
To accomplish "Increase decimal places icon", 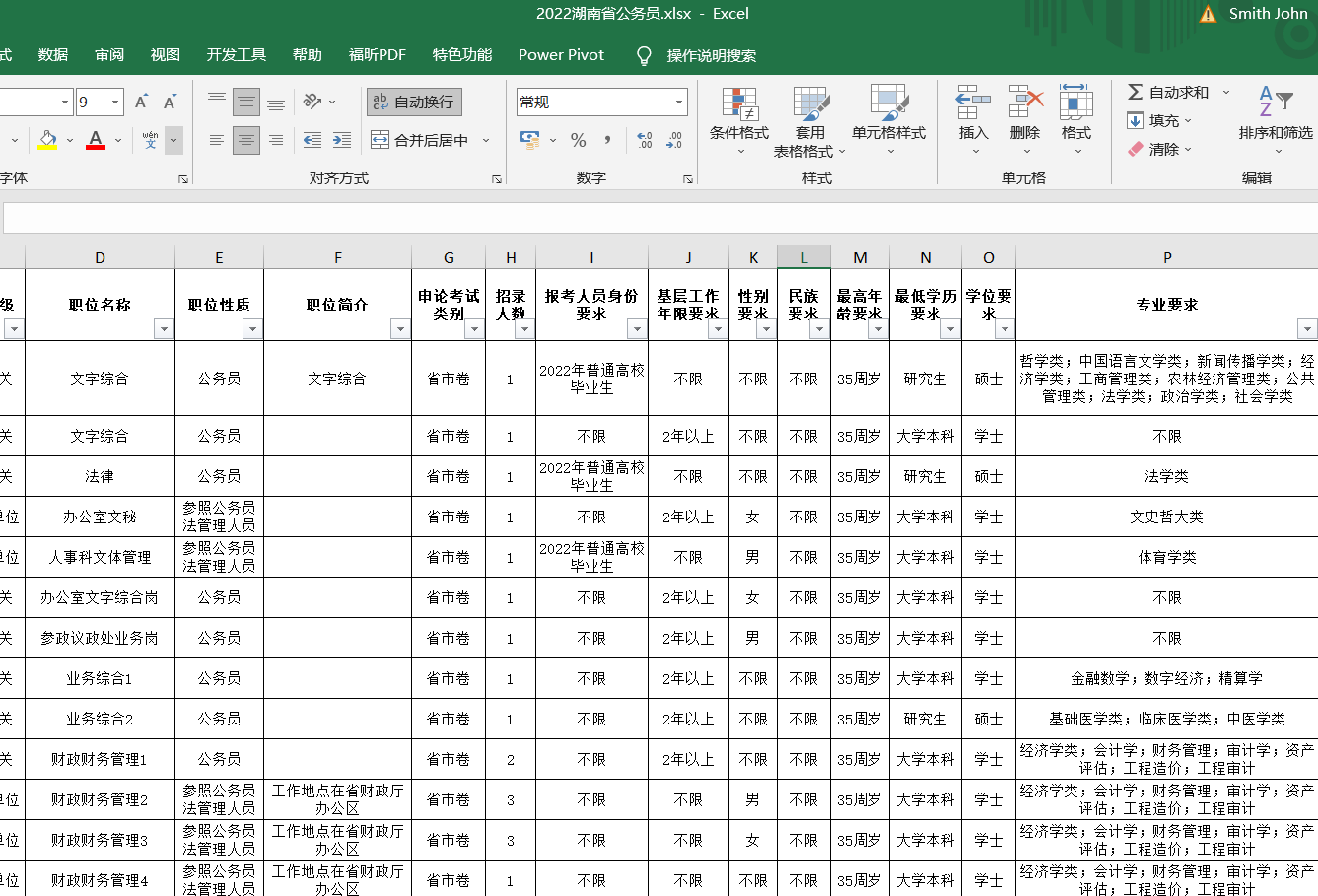I will (645, 140).
